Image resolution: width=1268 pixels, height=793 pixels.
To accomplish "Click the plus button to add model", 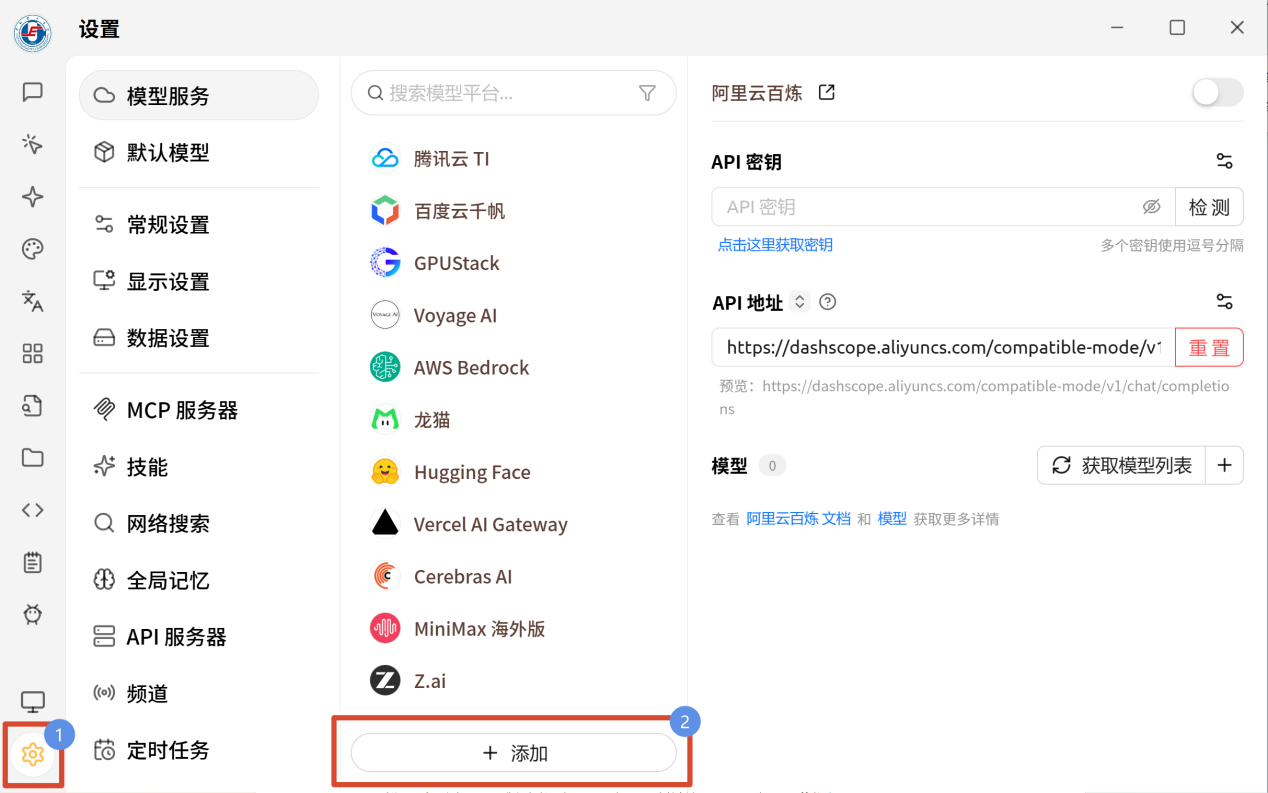I will point(1225,465).
